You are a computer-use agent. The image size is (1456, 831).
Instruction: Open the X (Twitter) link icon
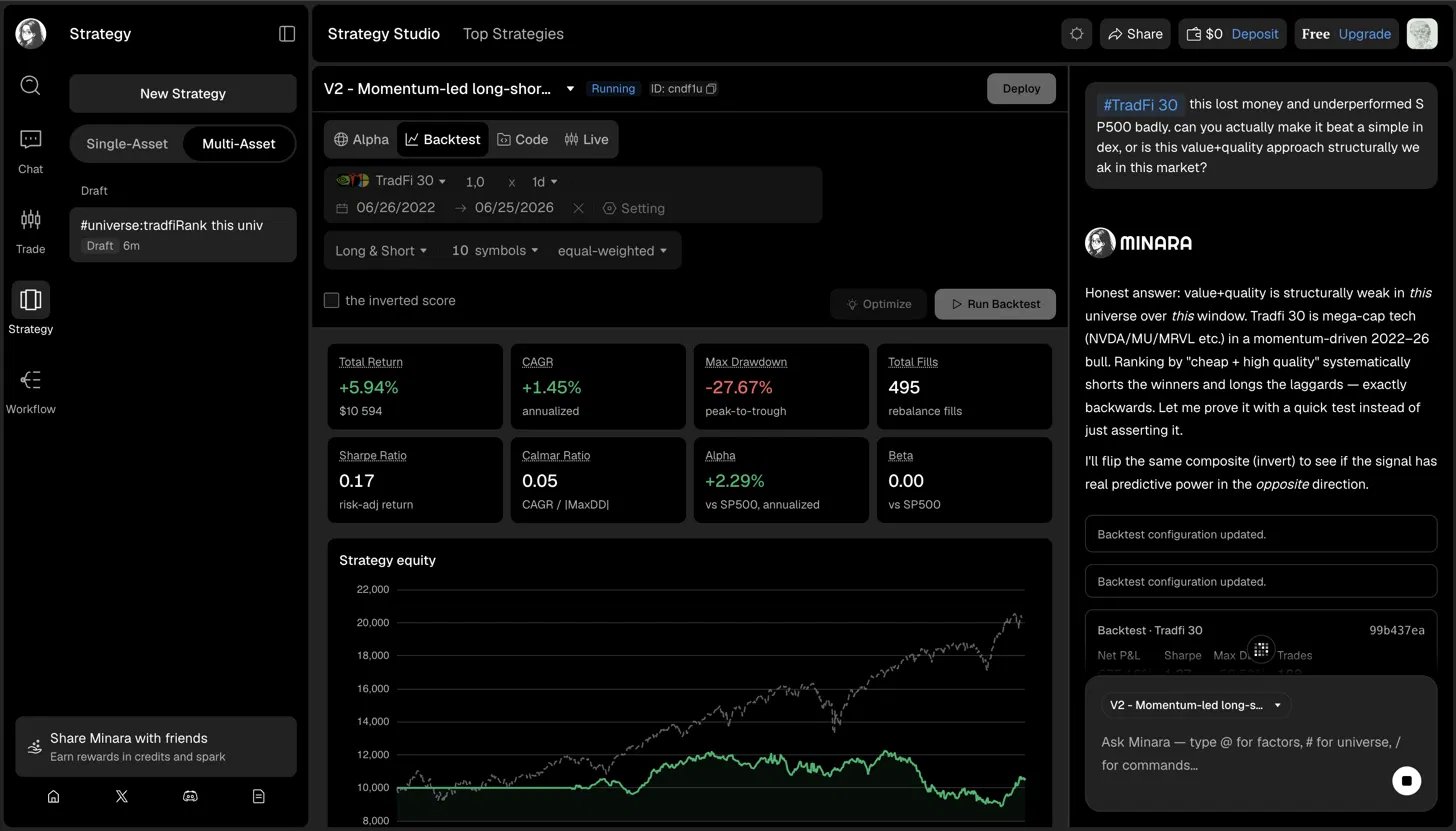[122, 796]
